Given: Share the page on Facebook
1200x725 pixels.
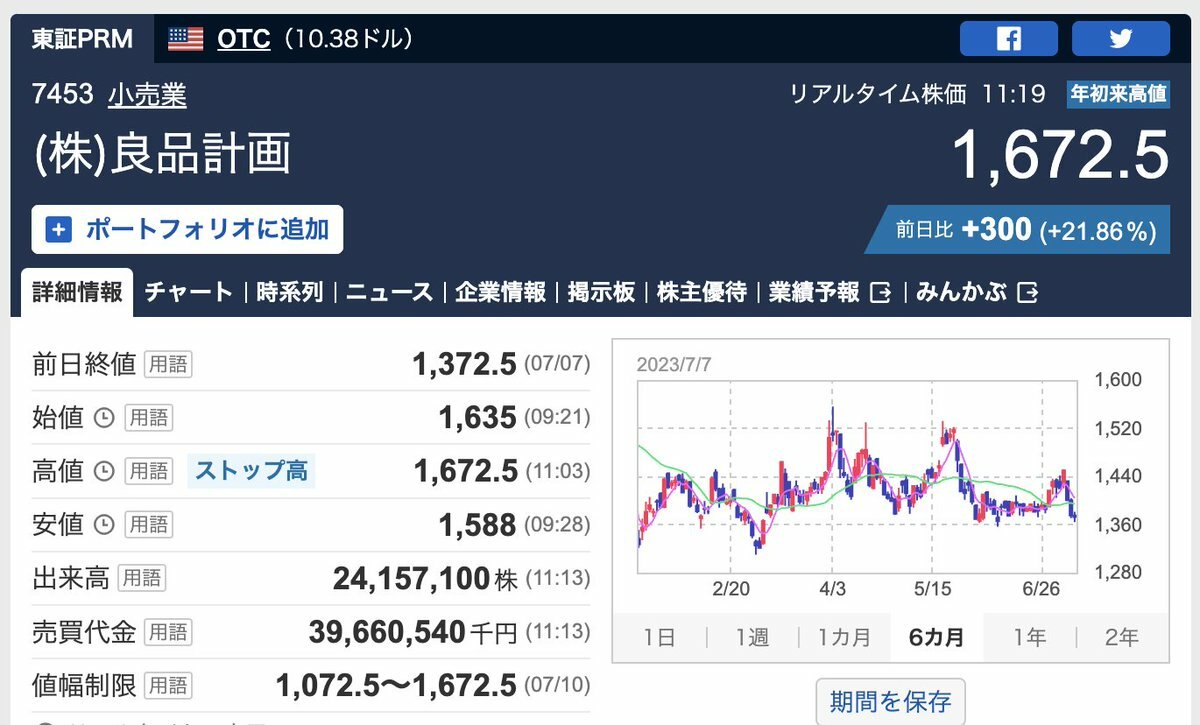Looking at the screenshot, I should 1009,39.
